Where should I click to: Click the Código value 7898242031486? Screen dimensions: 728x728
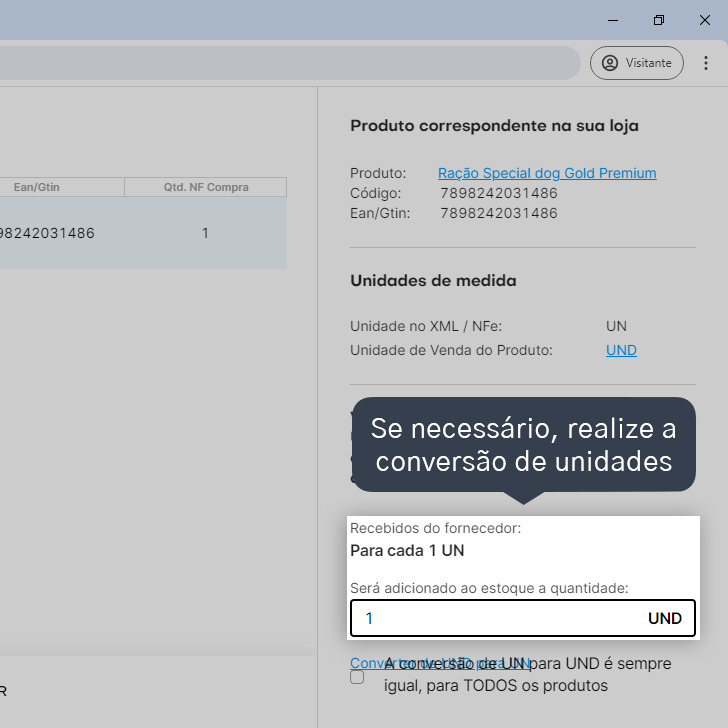pyautogui.click(x=499, y=193)
